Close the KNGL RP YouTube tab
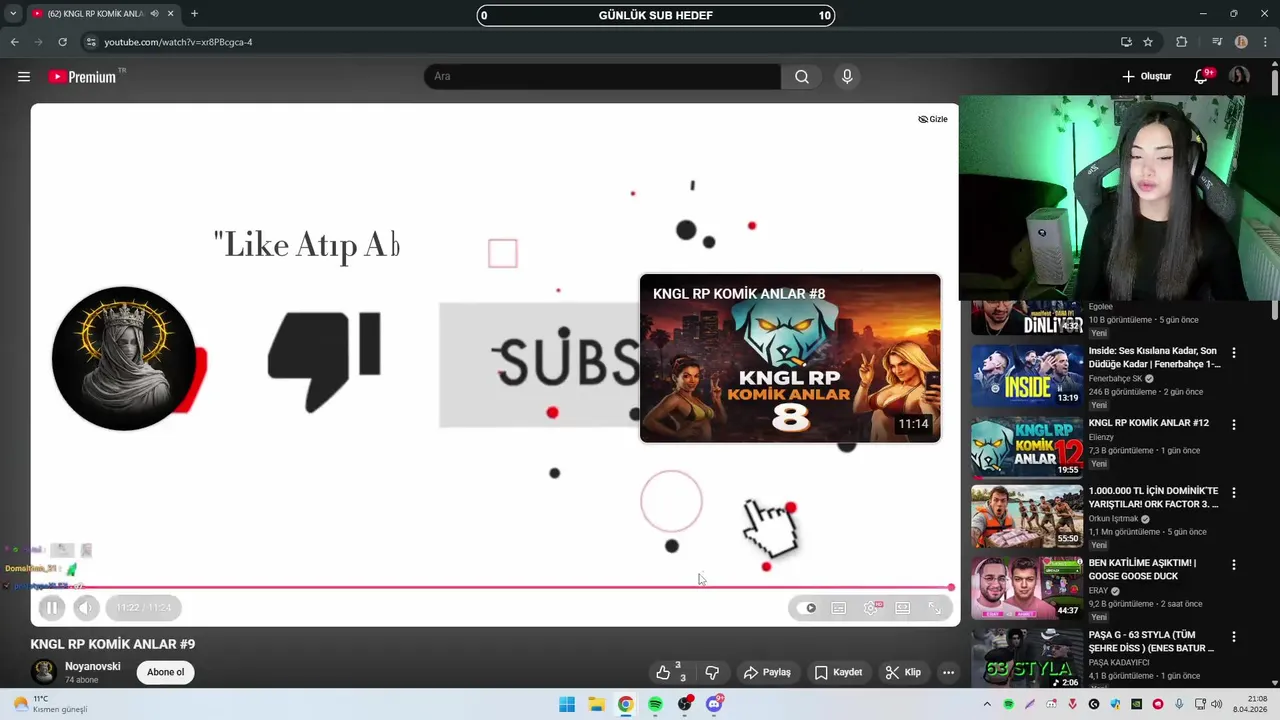This screenshot has width=1280, height=720. pos(171,14)
